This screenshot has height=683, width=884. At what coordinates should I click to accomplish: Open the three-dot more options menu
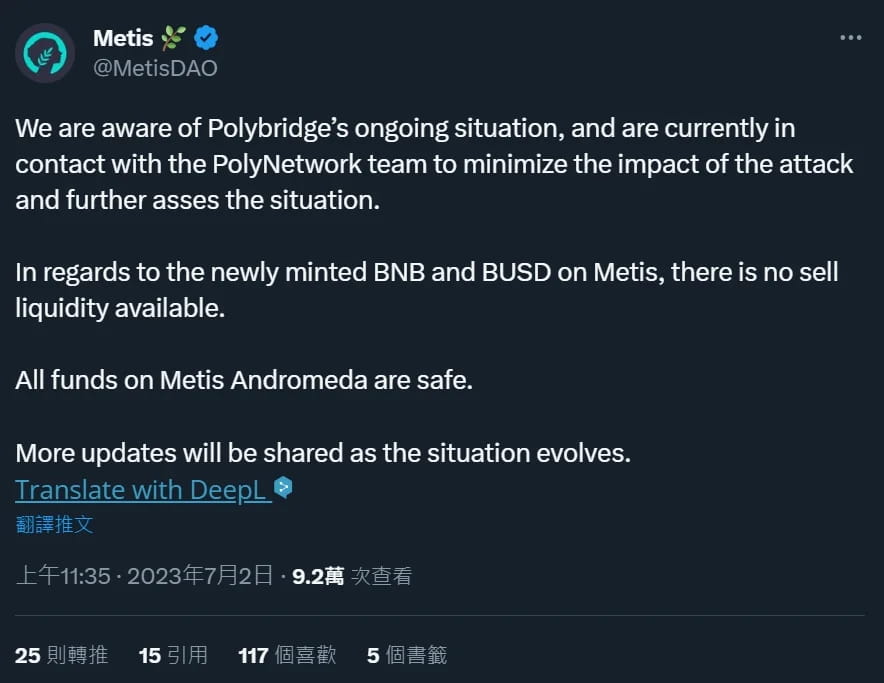tap(850, 38)
